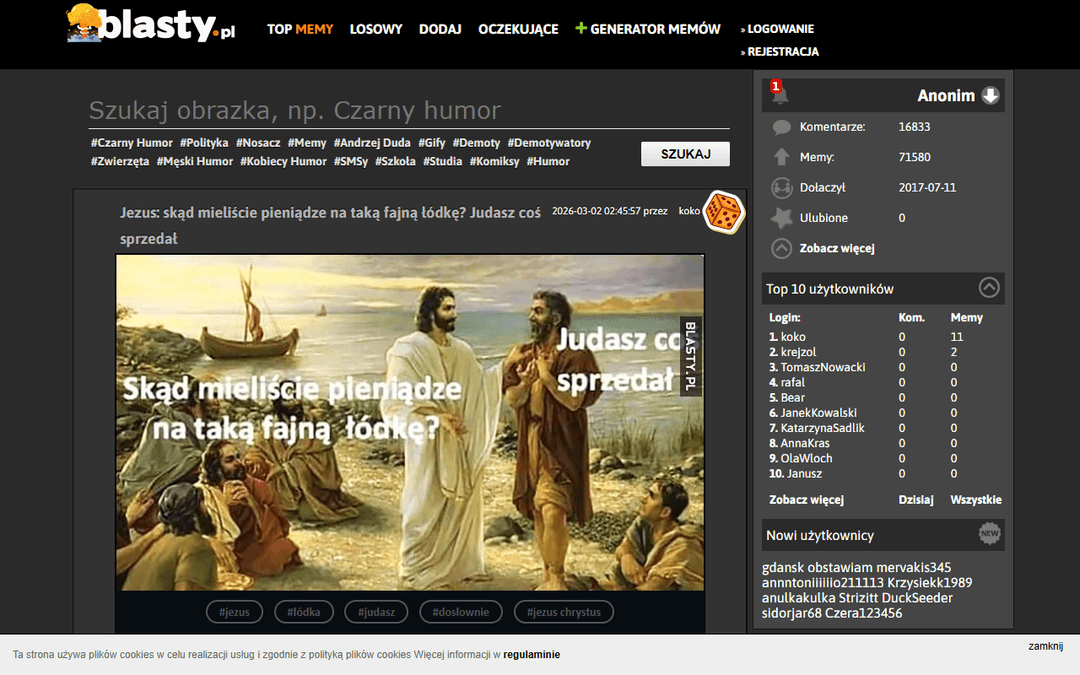The image size is (1080, 675).
Task: Open user rafal in Top 10 list
Action: pos(793,382)
